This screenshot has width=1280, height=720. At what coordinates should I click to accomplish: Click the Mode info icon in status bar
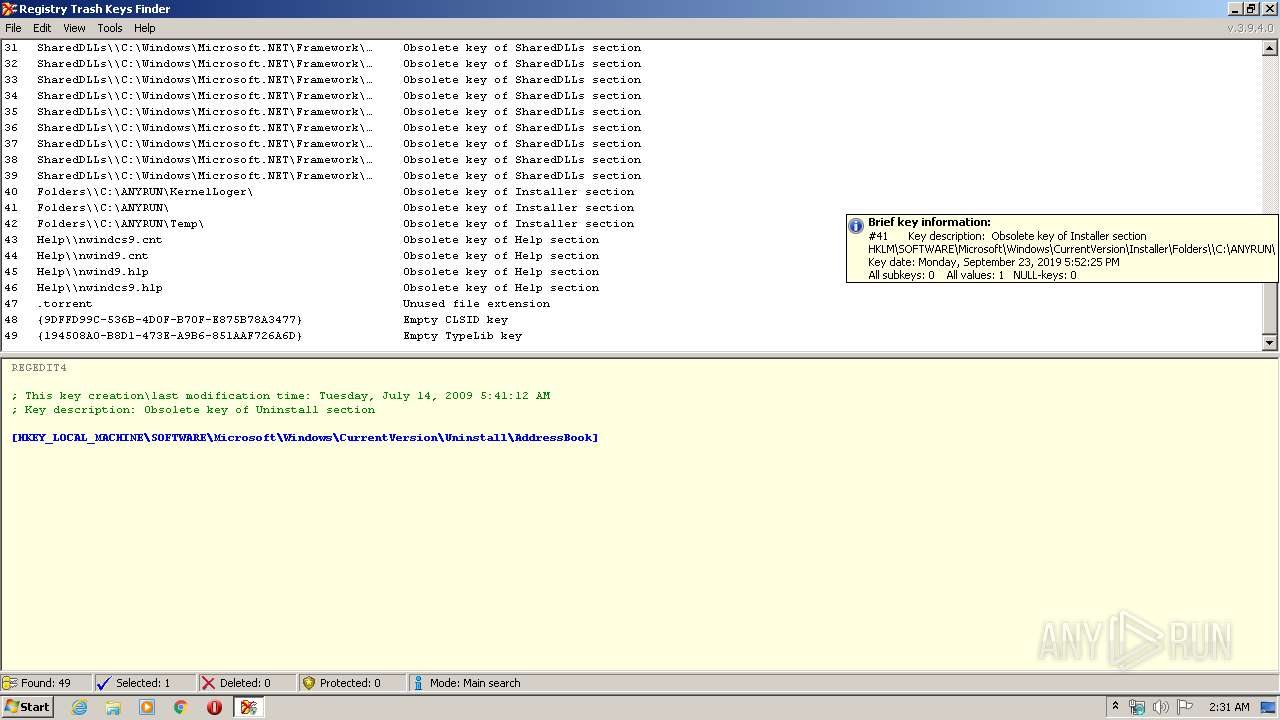click(x=418, y=683)
